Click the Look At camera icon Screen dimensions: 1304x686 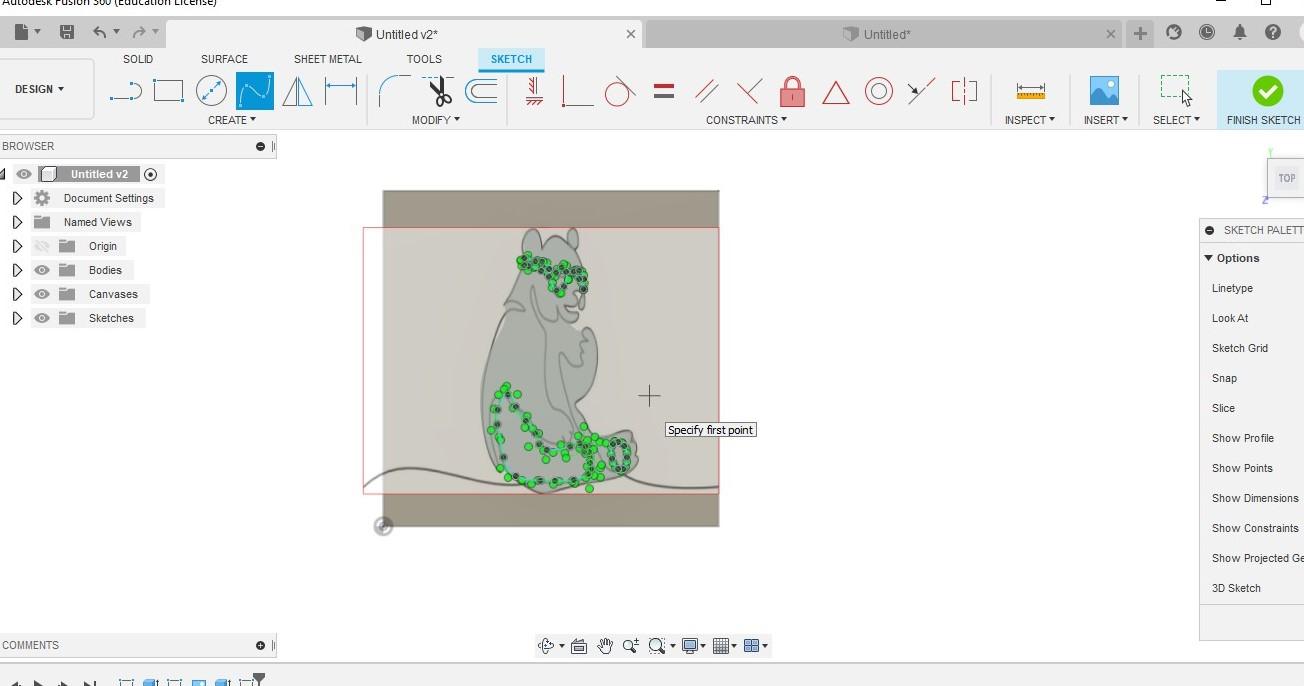[579, 646]
